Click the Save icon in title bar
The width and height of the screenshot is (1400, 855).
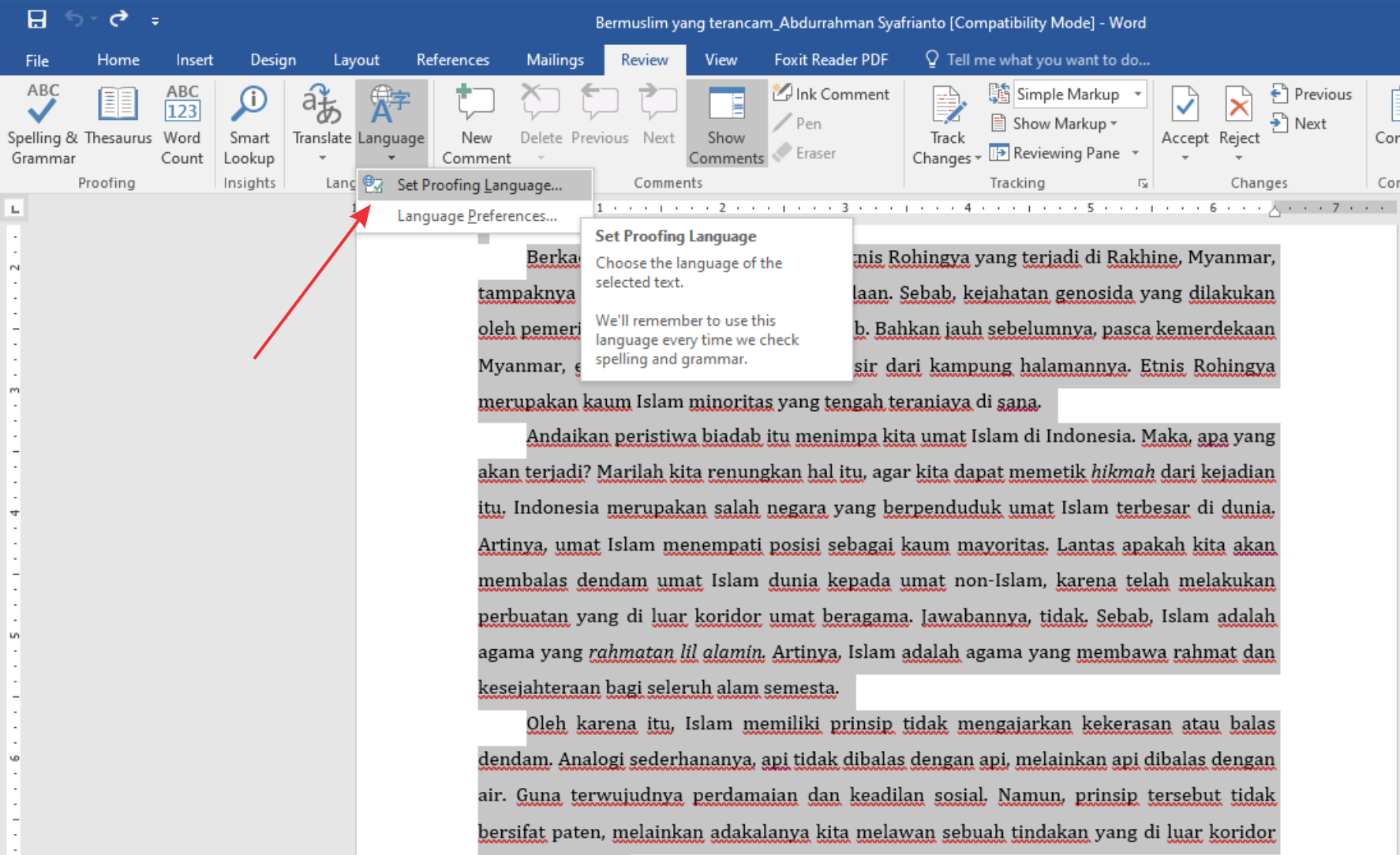[37, 20]
